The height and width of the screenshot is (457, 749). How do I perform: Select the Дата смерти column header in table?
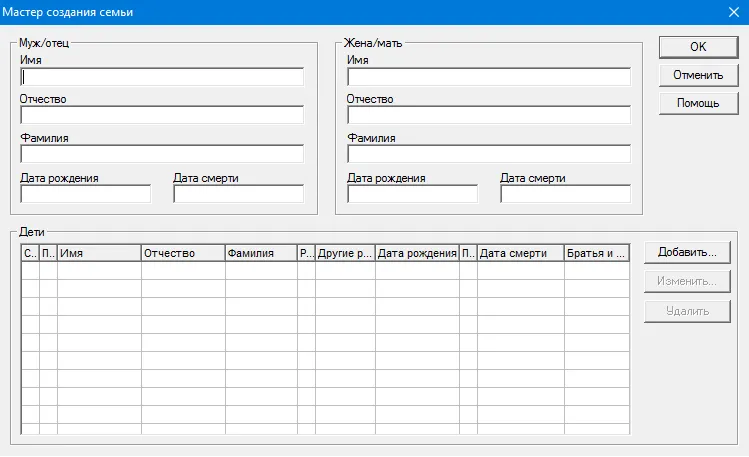point(520,253)
